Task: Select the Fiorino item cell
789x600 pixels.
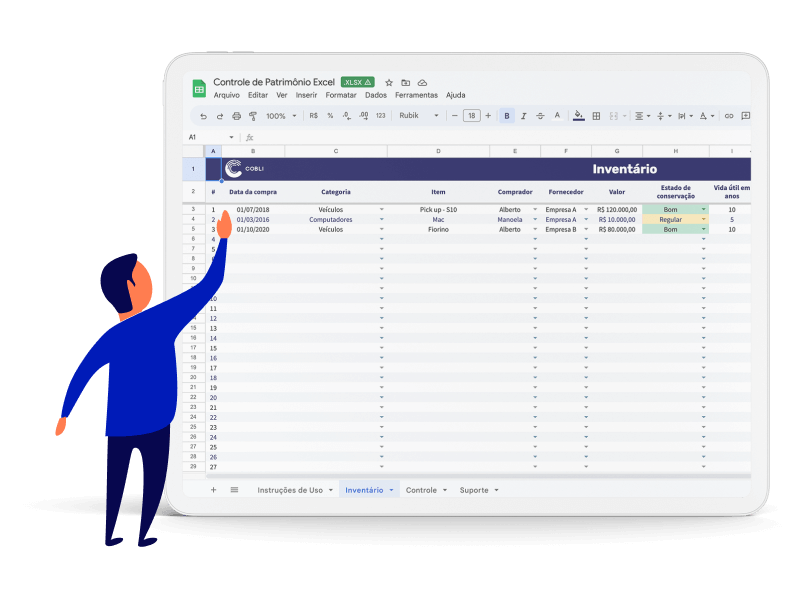Action: tap(438, 229)
